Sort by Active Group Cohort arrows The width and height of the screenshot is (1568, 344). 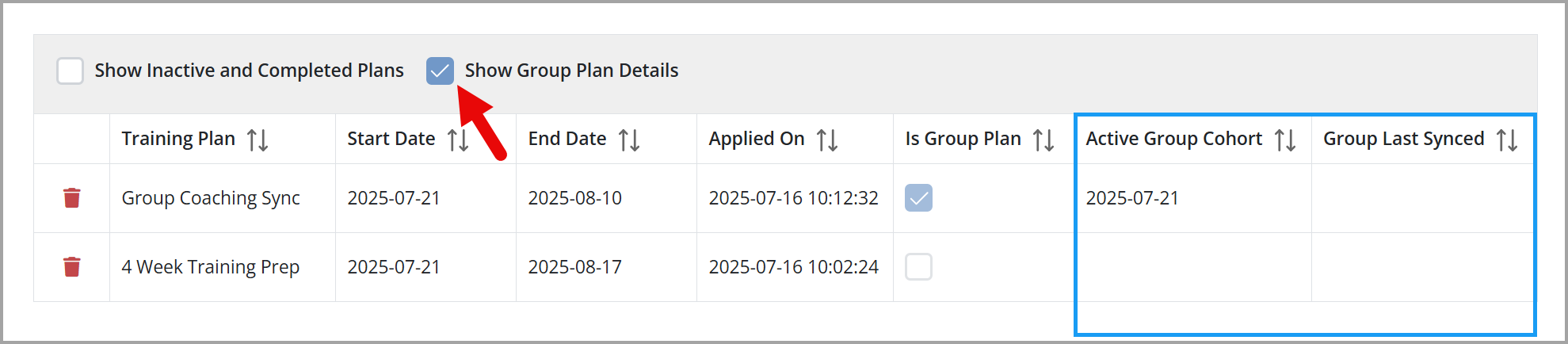1285,140
